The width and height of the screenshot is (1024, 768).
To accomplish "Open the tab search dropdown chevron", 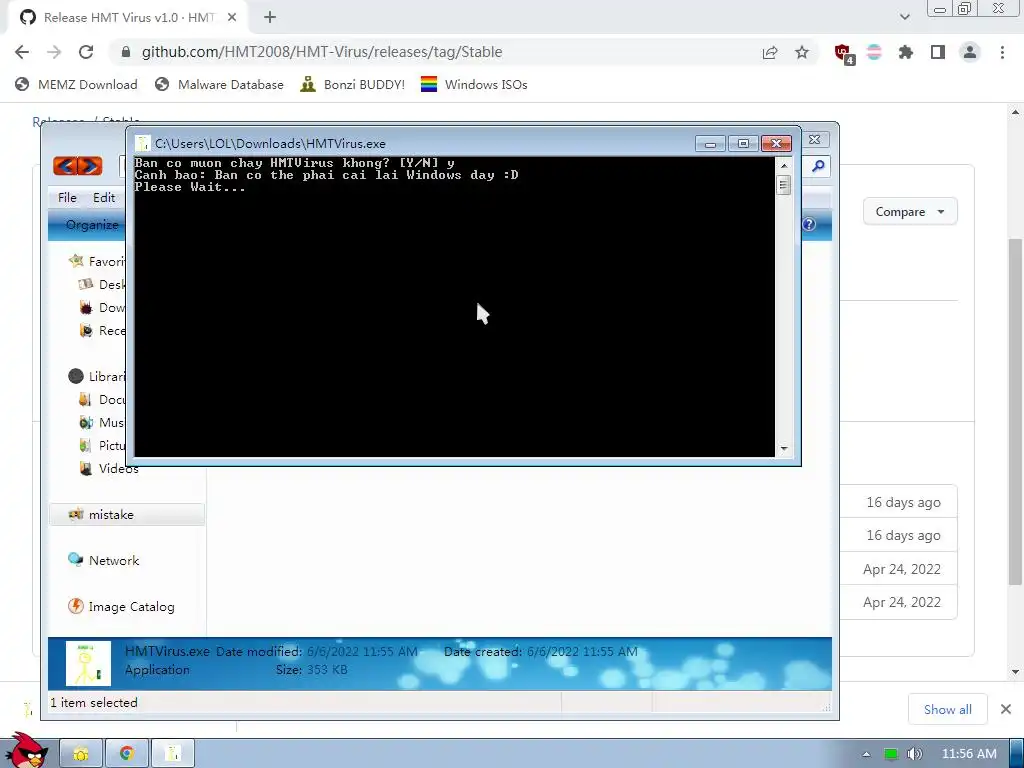I will pyautogui.click(x=904, y=17).
